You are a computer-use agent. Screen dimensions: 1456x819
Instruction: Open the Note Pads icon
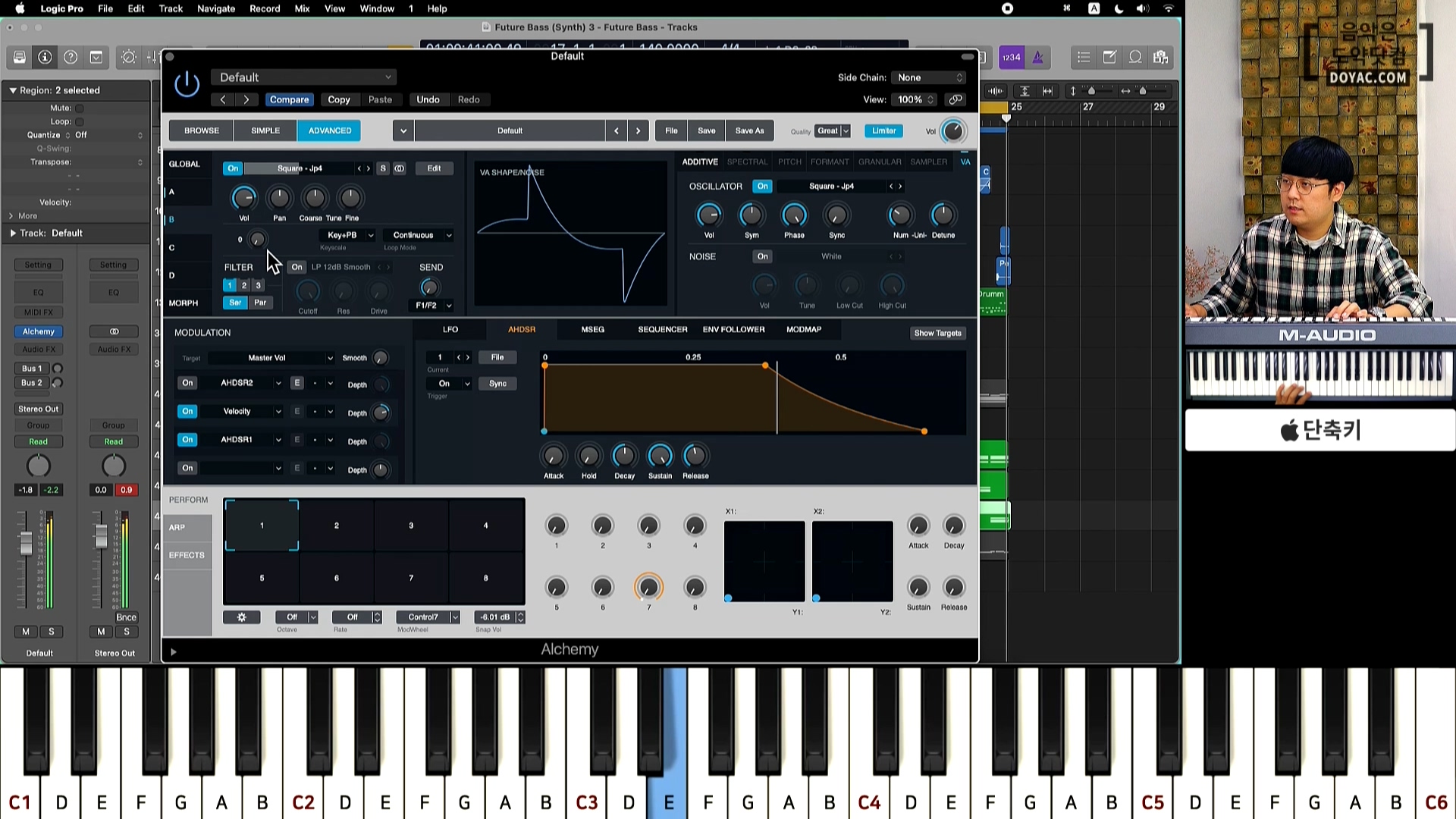click(x=1109, y=58)
